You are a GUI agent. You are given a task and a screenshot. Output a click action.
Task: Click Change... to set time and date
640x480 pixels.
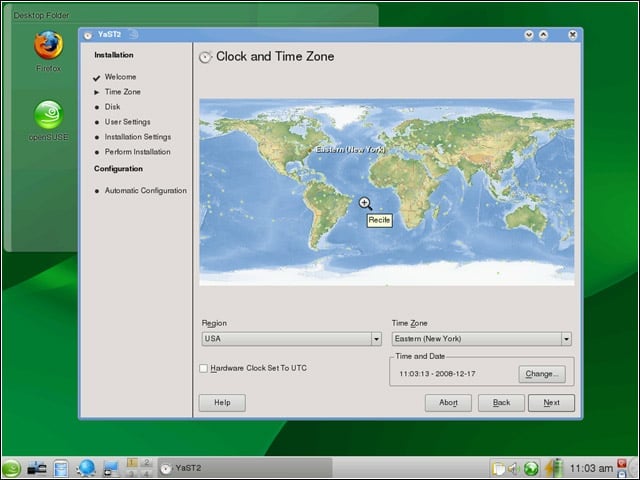point(542,374)
